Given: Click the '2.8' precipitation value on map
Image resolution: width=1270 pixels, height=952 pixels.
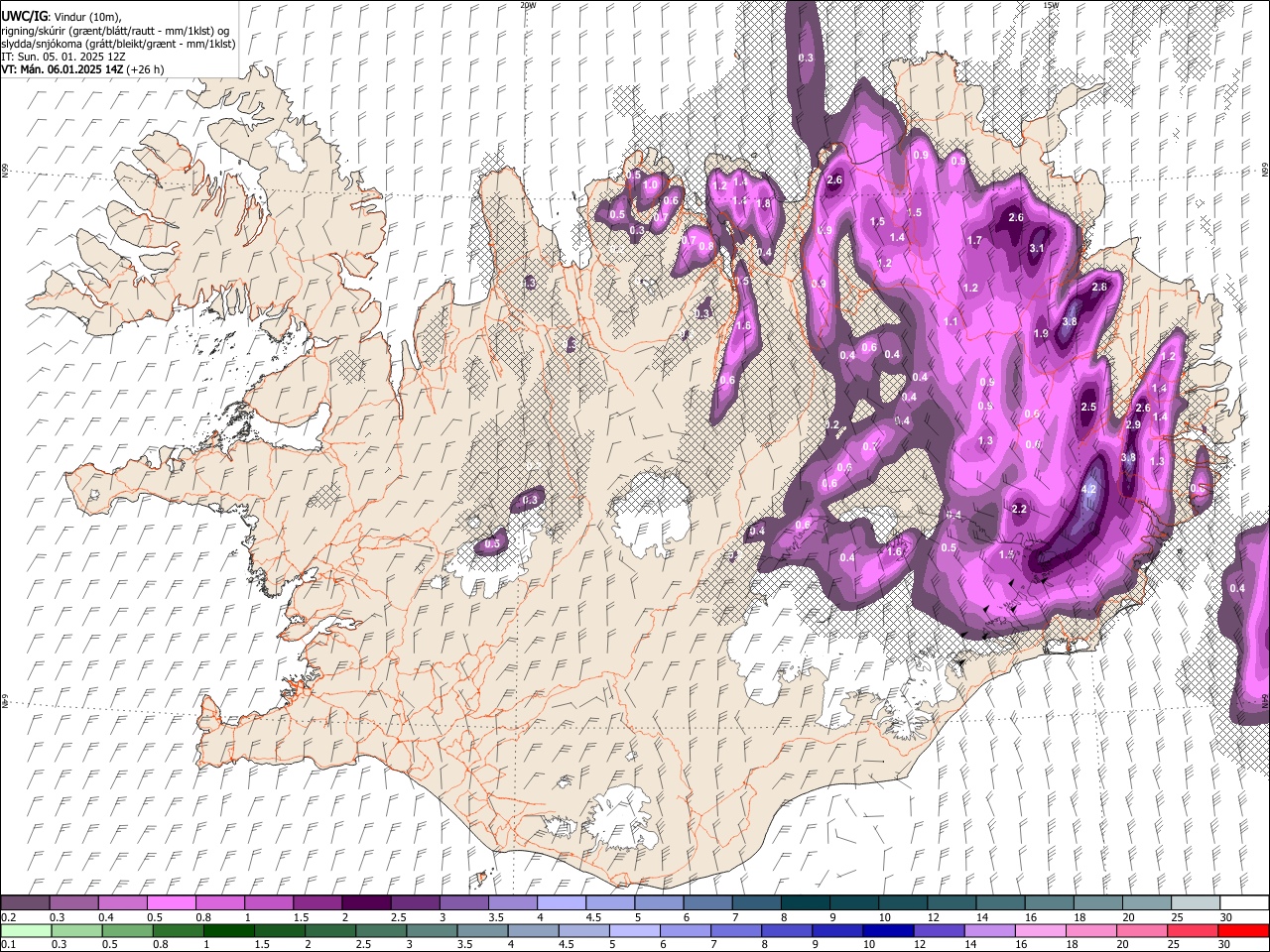Looking at the screenshot, I should (1098, 287).
